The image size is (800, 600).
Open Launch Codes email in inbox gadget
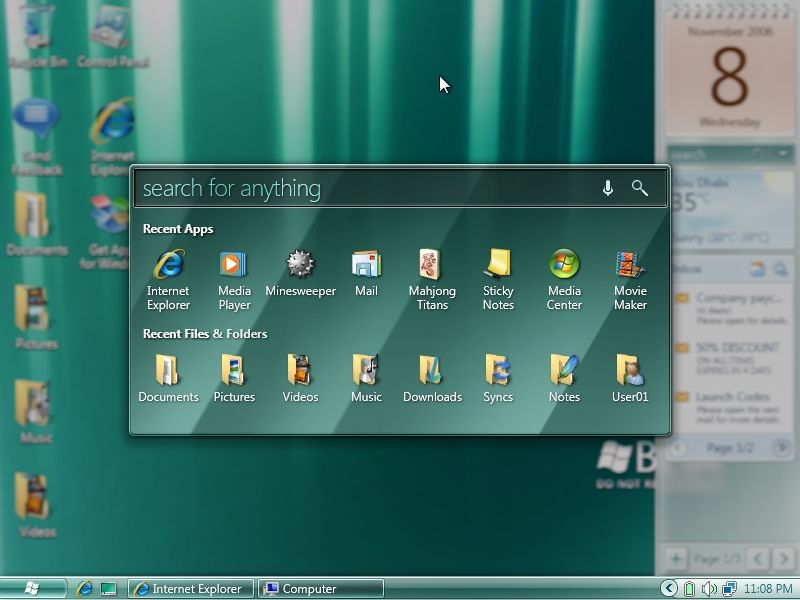(732, 408)
